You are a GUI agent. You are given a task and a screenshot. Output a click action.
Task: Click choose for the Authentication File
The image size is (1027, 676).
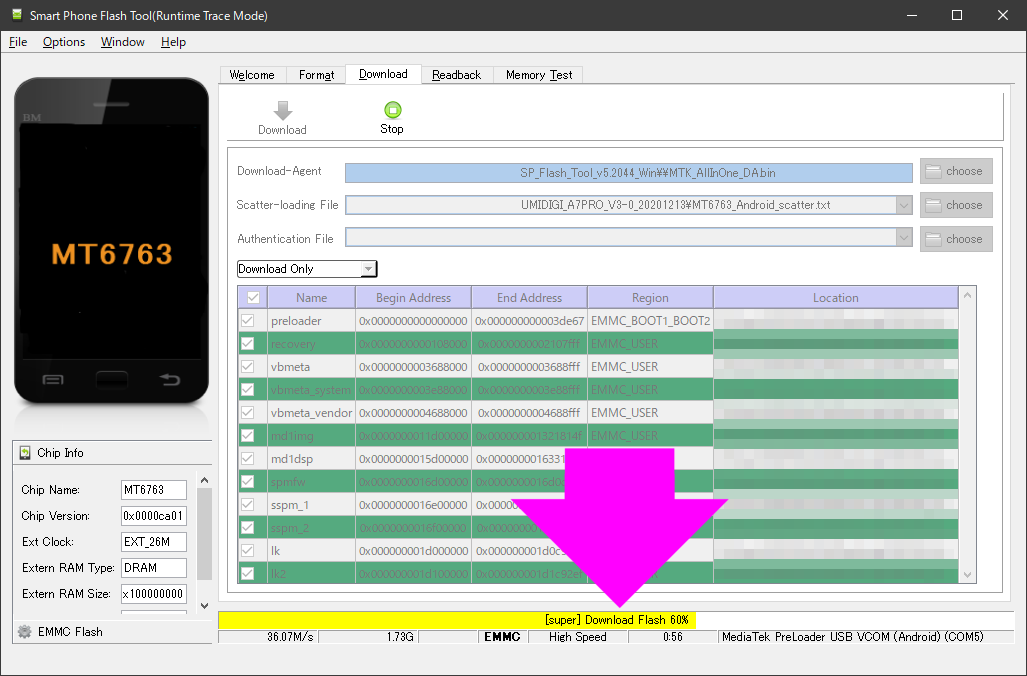coord(955,238)
